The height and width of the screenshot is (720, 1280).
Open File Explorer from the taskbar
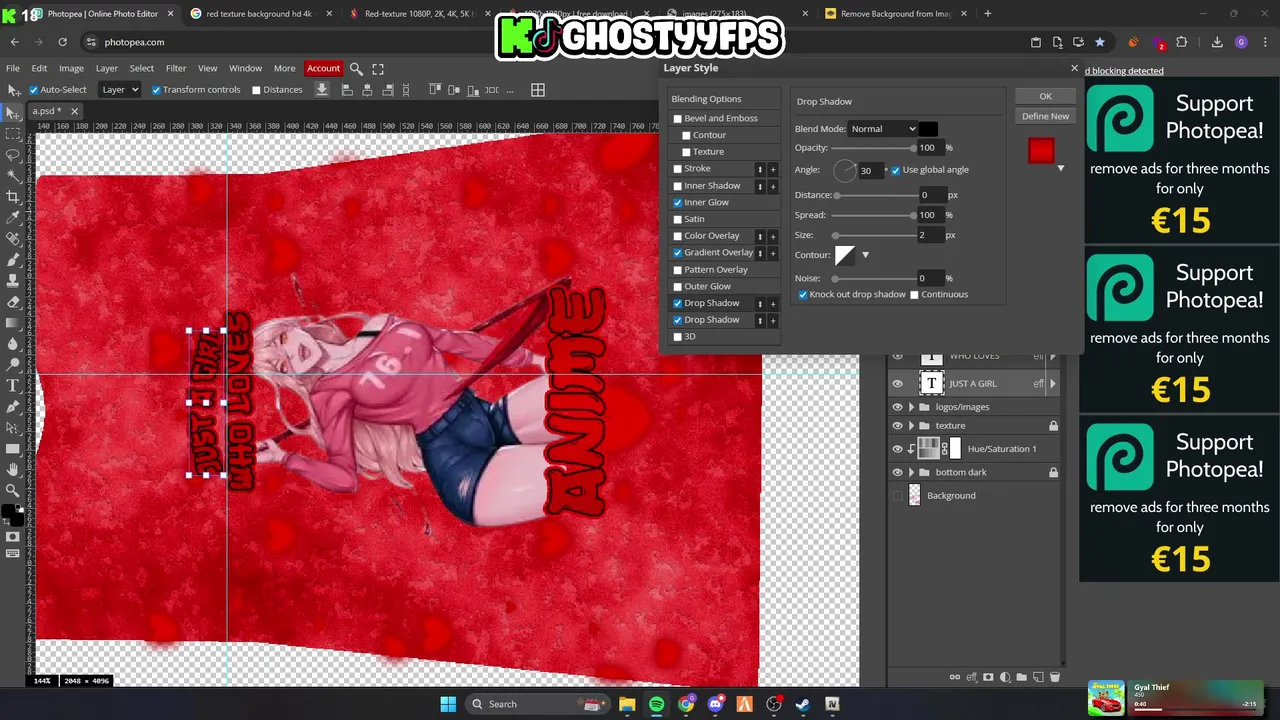point(627,704)
